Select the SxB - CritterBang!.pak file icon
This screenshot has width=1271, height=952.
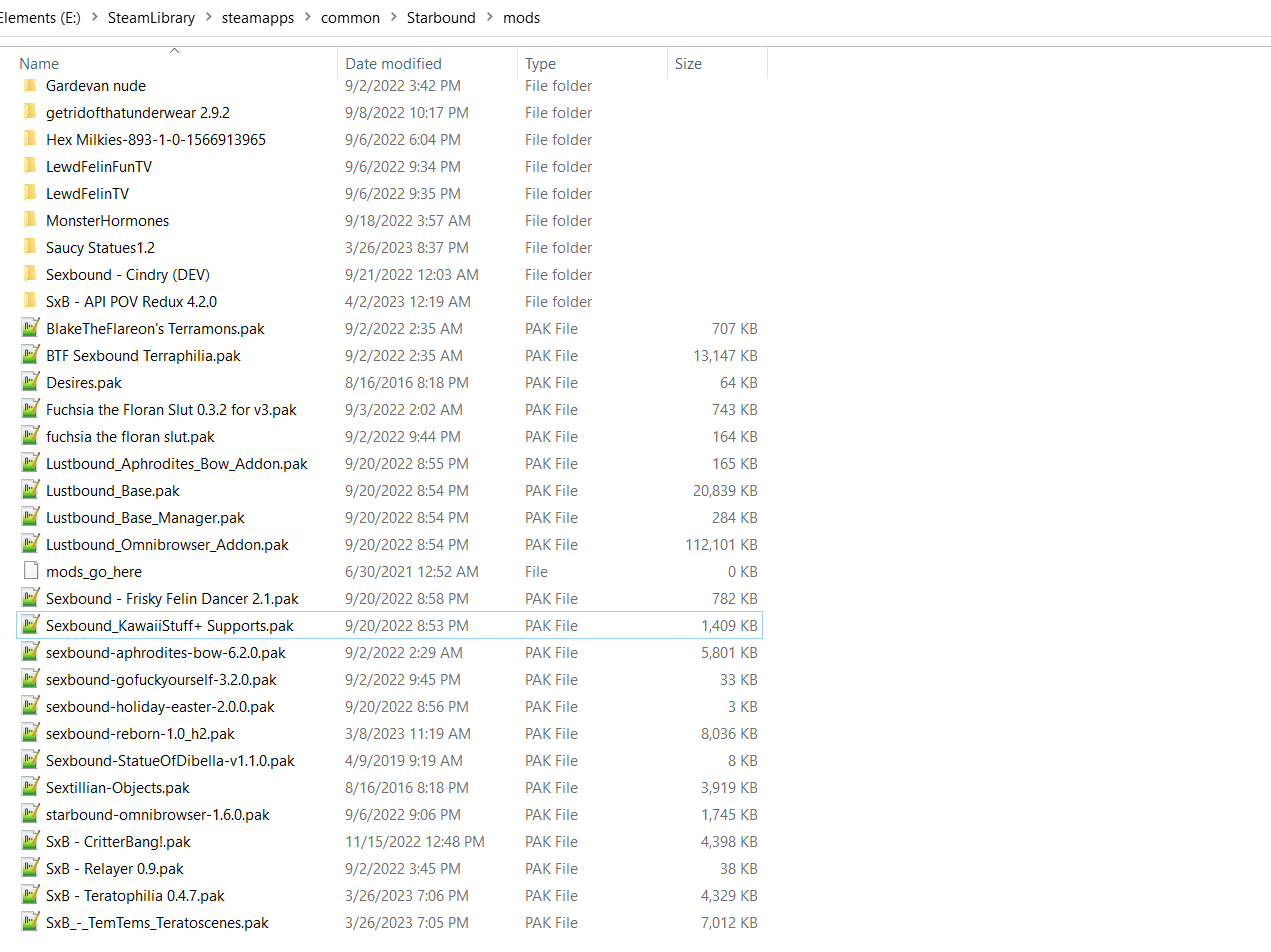click(x=30, y=841)
